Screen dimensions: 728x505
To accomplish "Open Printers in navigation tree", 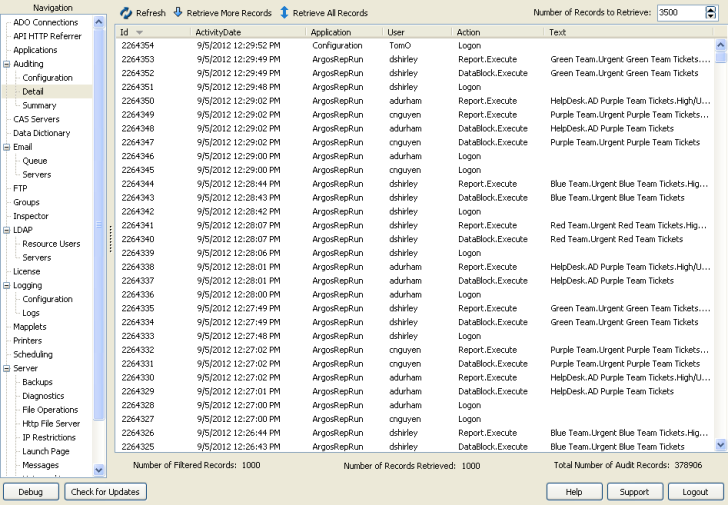I will pos(27,341).
